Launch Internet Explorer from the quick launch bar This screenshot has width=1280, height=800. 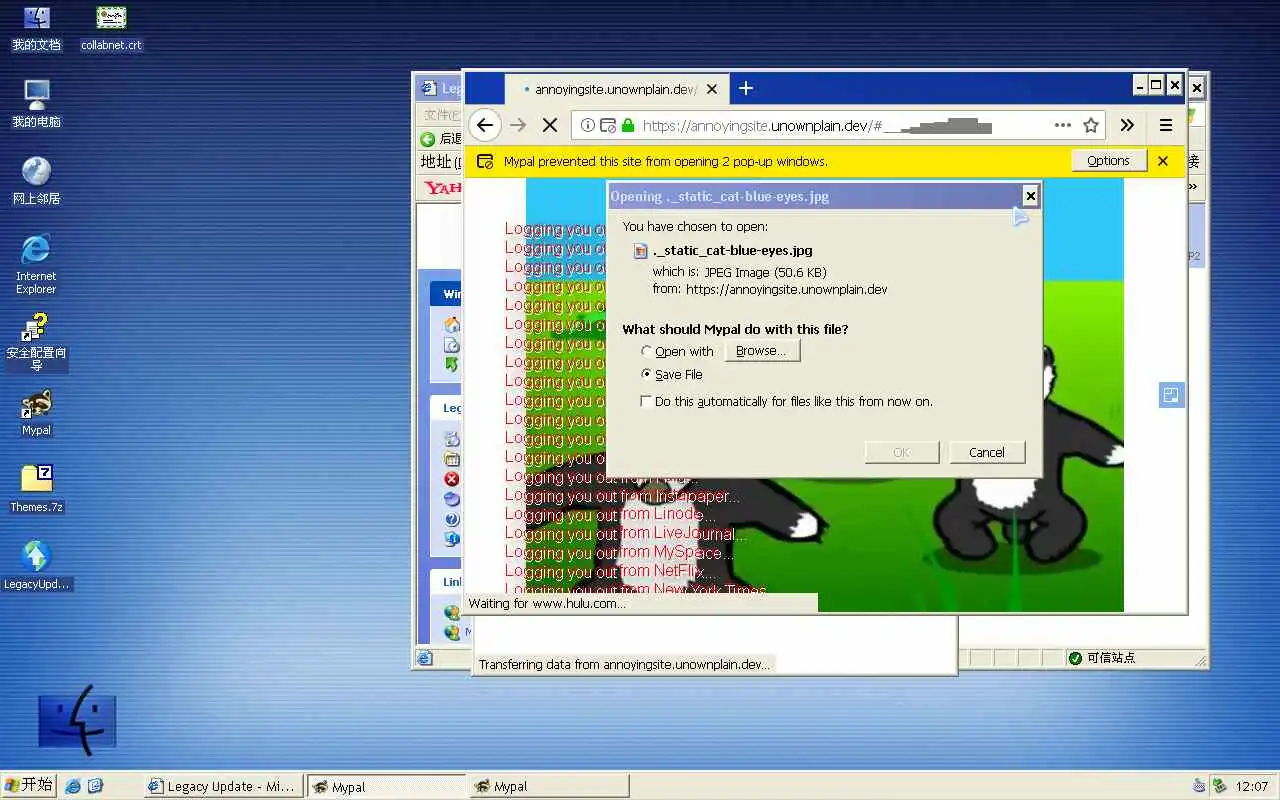pos(73,786)
